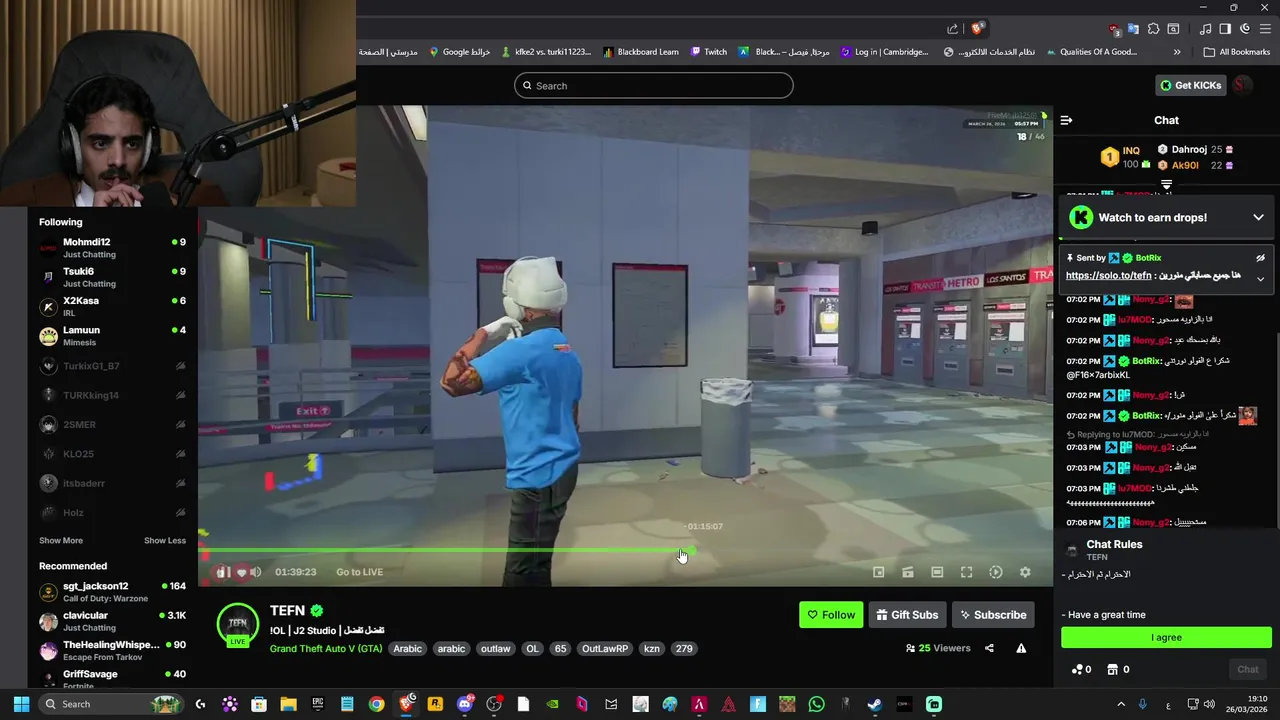Open WhatsApp from the taskbar
Viewport: 1280px width, 720px height.
pyautogui.click(x=816, y=704)
